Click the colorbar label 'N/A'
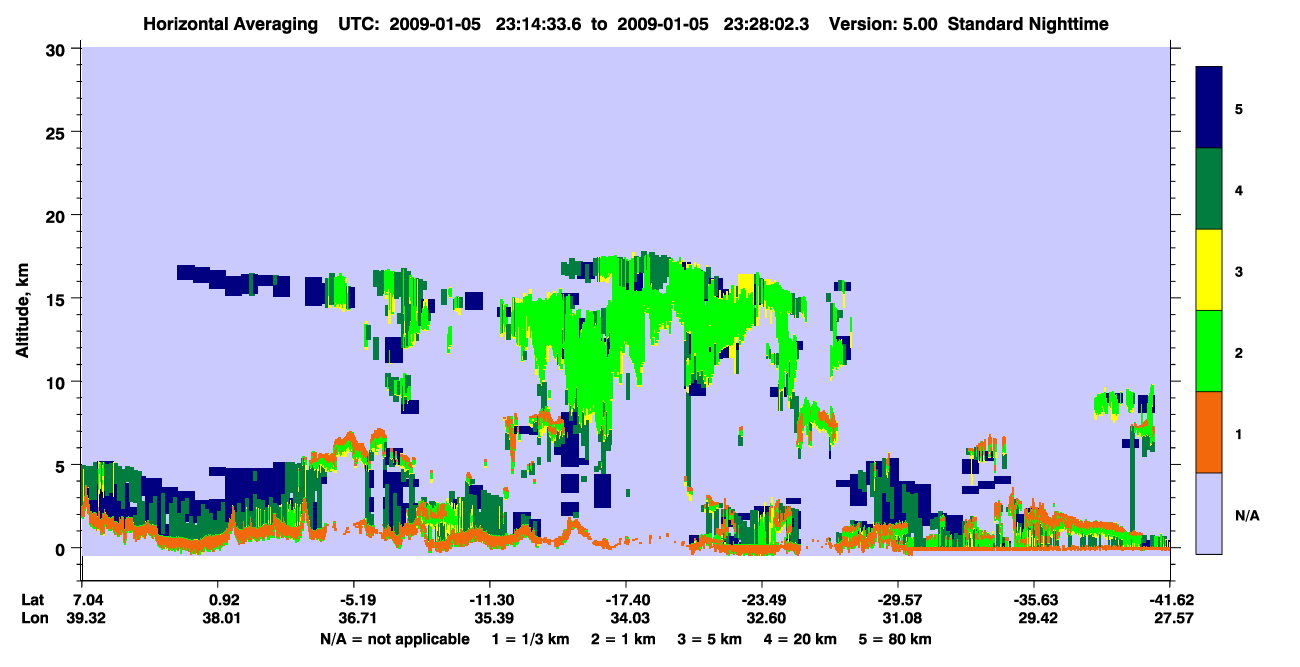 pyautogui.click(x=1247, y=516)
